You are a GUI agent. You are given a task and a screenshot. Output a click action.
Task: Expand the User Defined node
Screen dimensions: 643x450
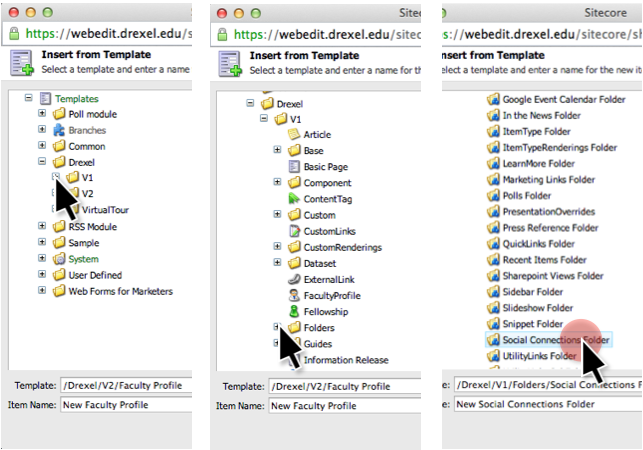click(x=42, y=274)
